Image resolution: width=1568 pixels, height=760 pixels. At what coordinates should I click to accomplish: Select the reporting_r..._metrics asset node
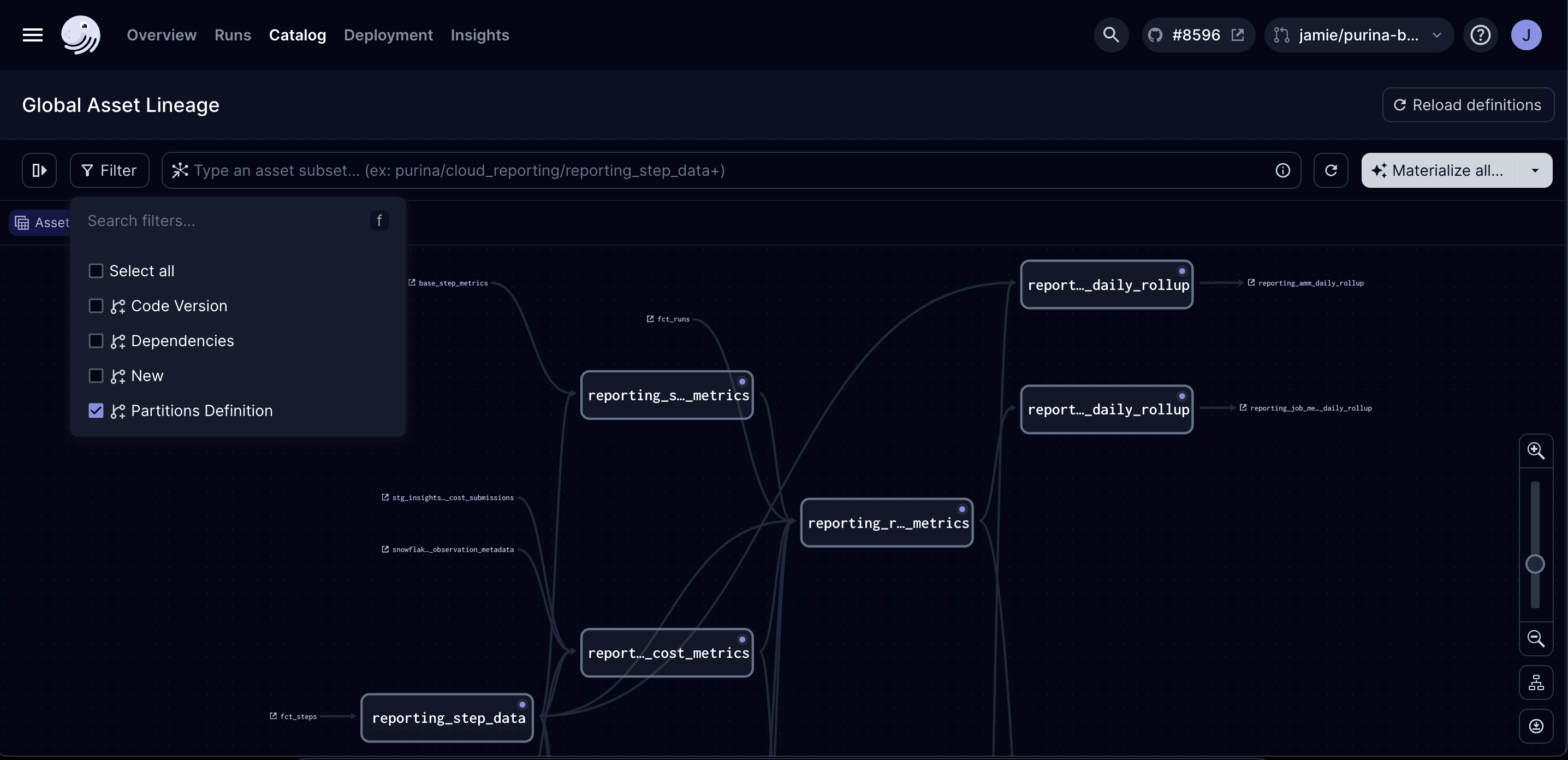pyautogui.click(x=887, y=522)
